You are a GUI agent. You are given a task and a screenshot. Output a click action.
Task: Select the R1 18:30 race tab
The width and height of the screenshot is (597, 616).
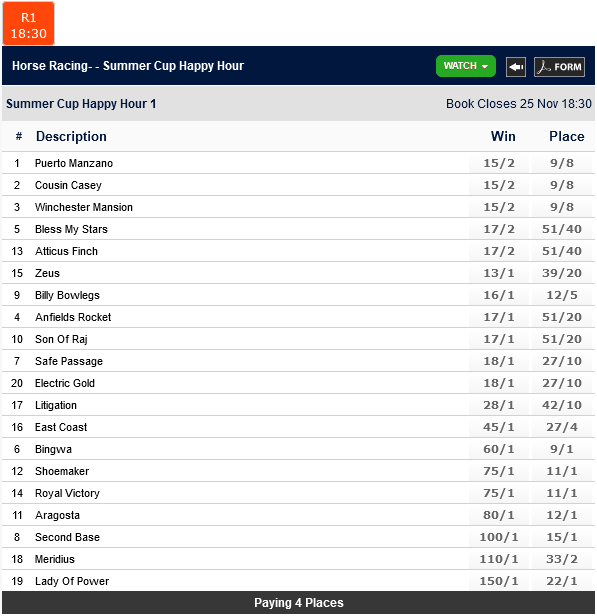point(28,24)
